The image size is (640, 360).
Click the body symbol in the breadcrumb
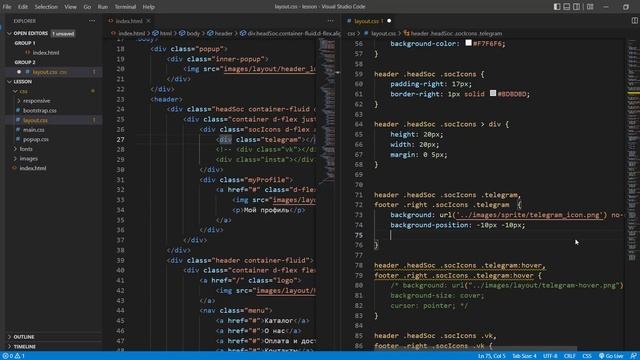pos(190,33)
